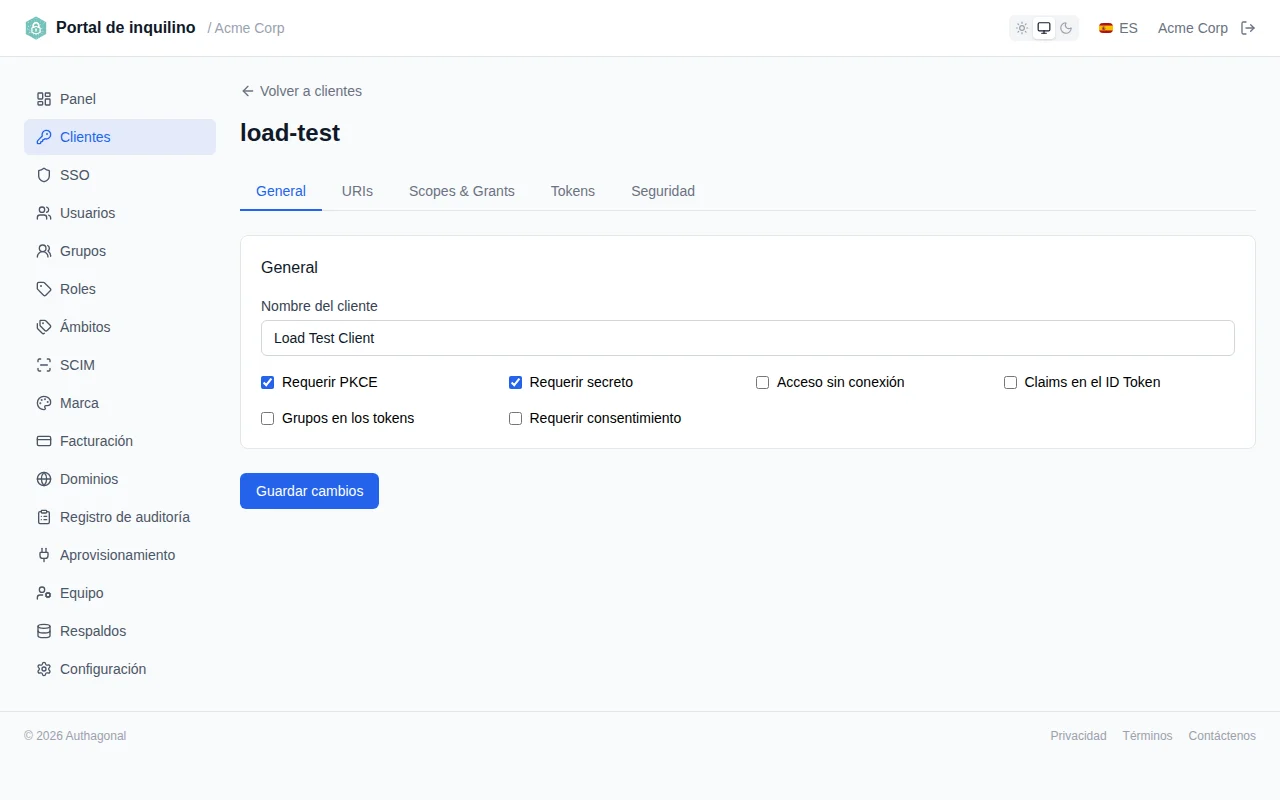Enable Requerir consentimiento checkbox
Image resolution: width=1280 pixels, height=800 pixels.
pos(516,418)
